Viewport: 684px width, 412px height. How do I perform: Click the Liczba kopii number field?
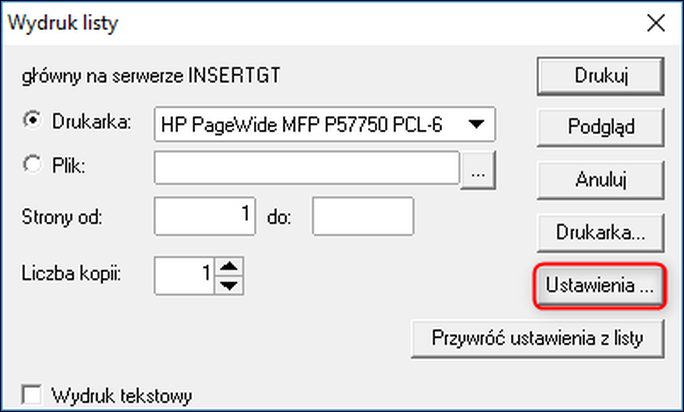184,274
